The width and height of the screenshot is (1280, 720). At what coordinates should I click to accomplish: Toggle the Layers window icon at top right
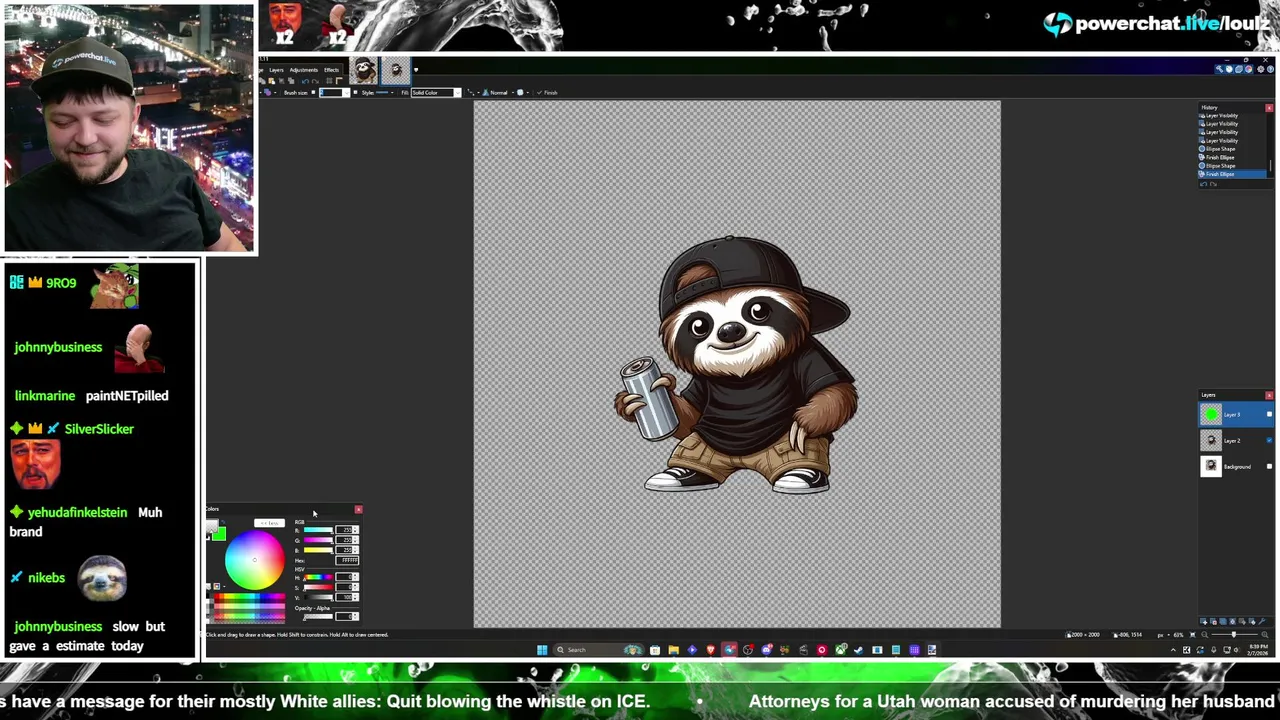(1239, 69)
